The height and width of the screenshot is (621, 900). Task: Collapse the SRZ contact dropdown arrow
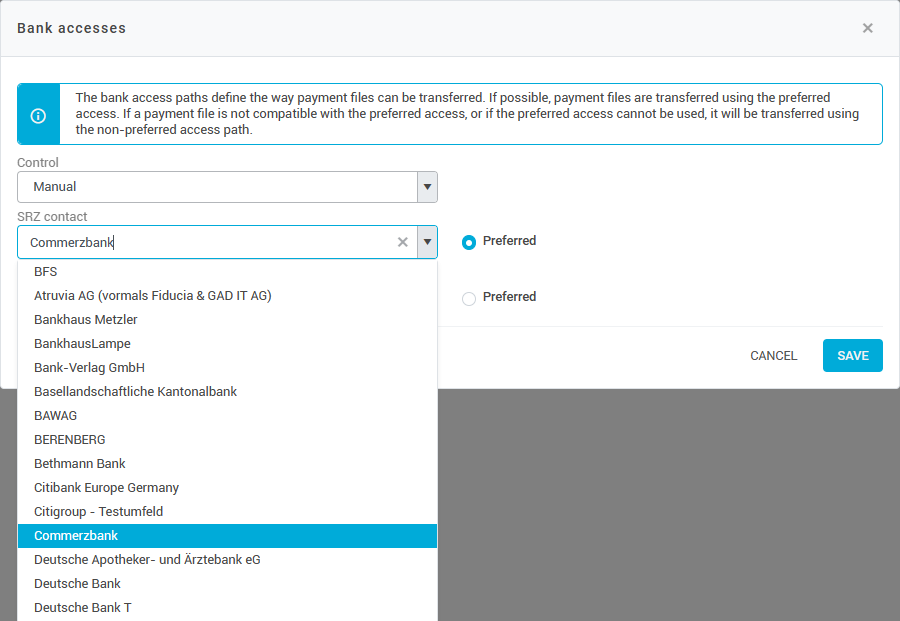coord(427,242)
